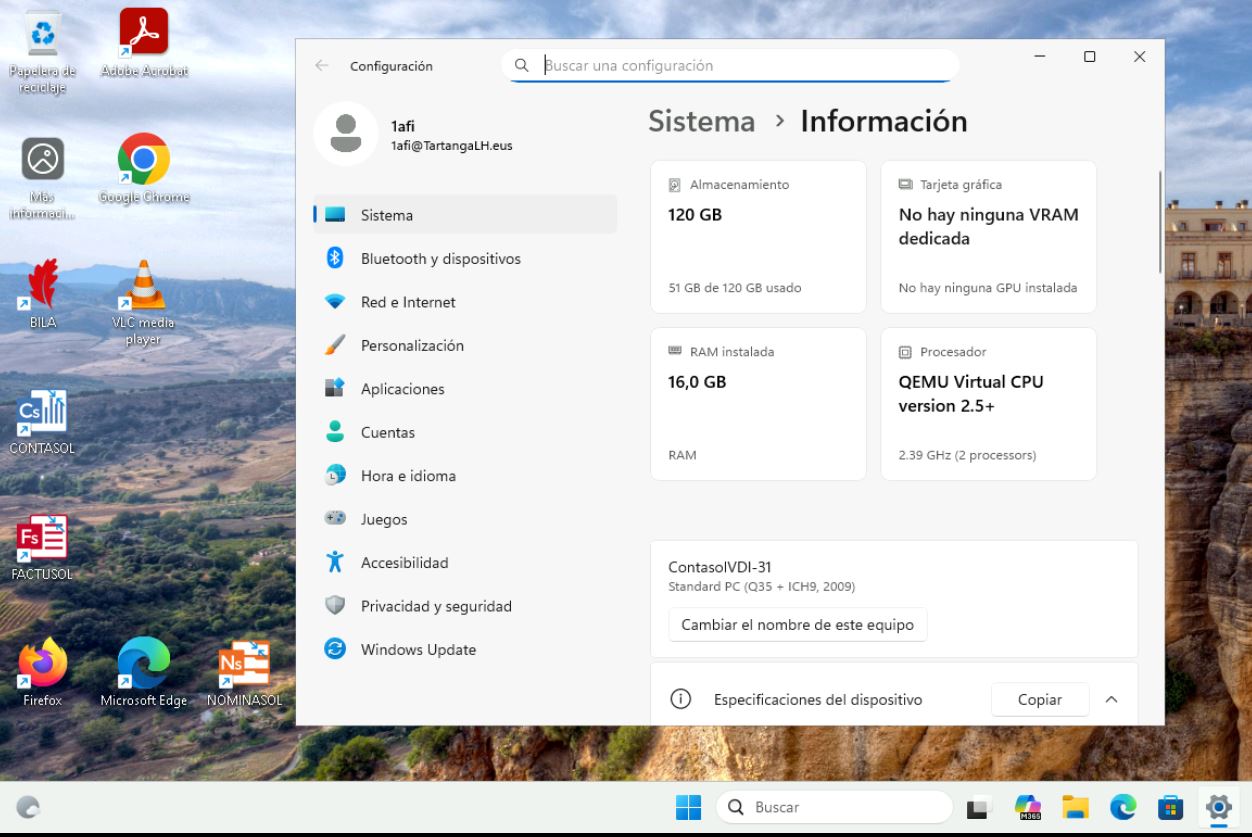This screenshot has height=837, width=1252.
Task: Open the Bluetooth y dispositivos settings
Action: pyautogui.click(x=440, y=259)
